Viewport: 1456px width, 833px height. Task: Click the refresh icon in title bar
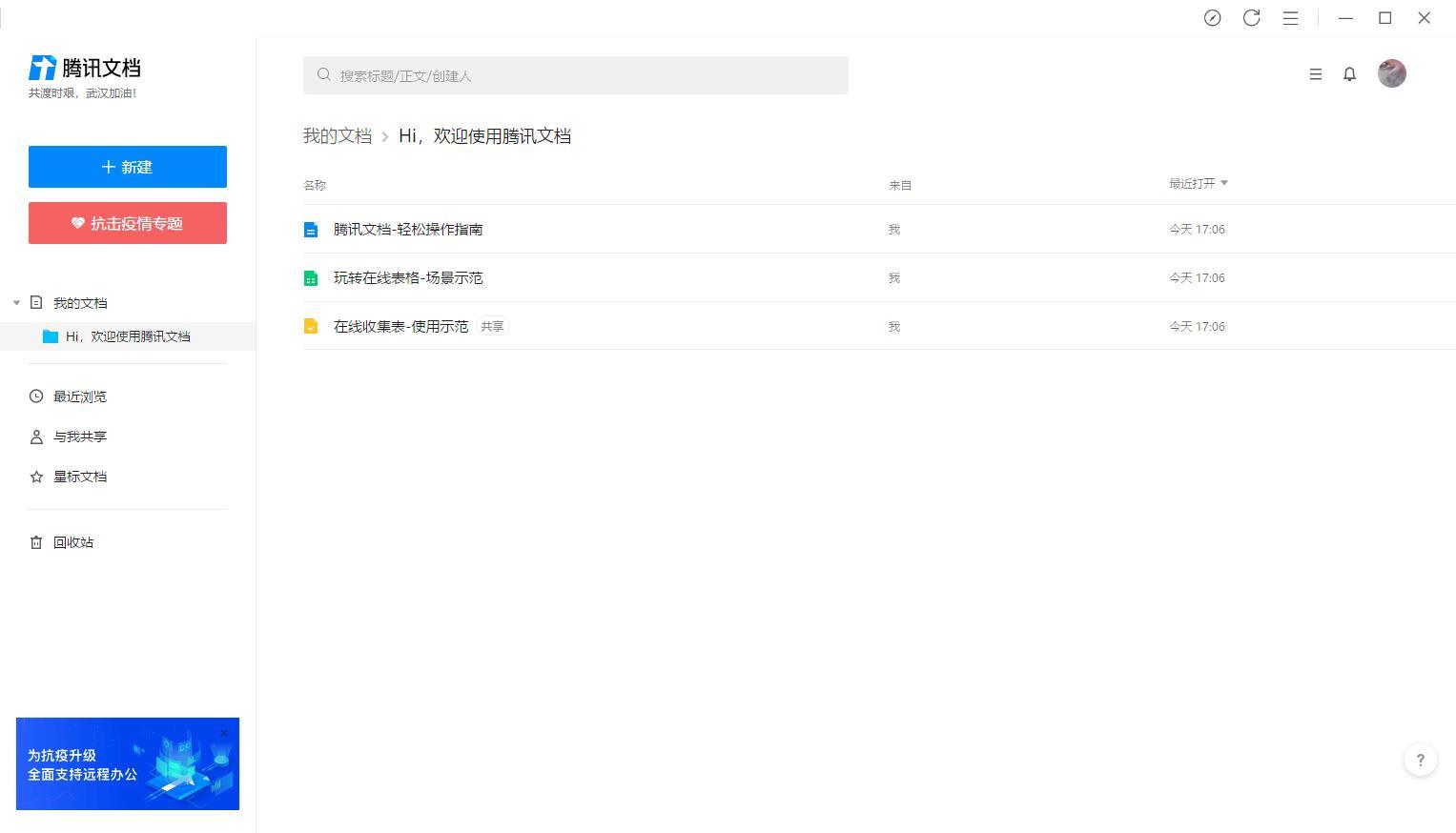1251,18
